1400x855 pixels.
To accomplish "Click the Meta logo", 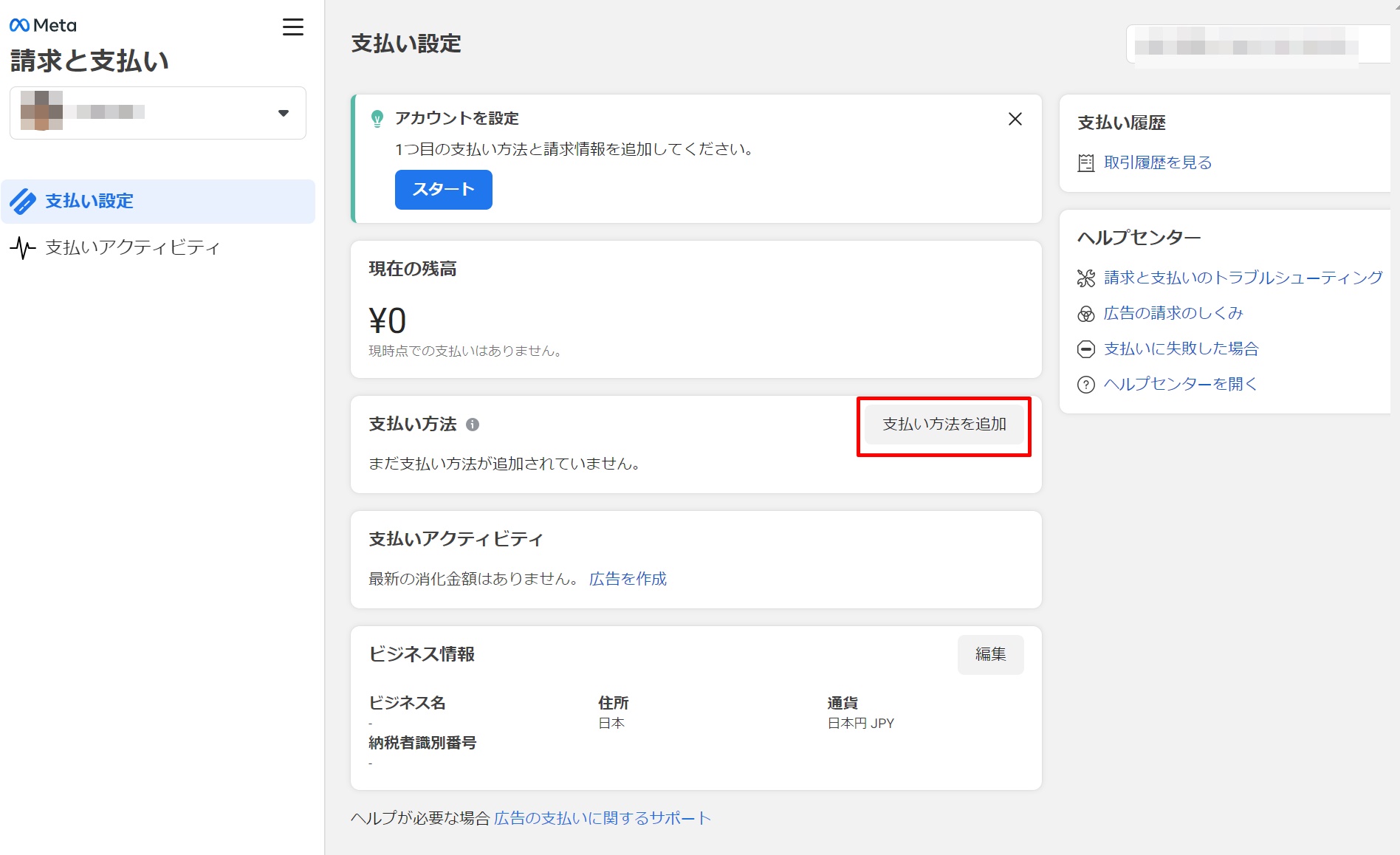I will point(43,25).
